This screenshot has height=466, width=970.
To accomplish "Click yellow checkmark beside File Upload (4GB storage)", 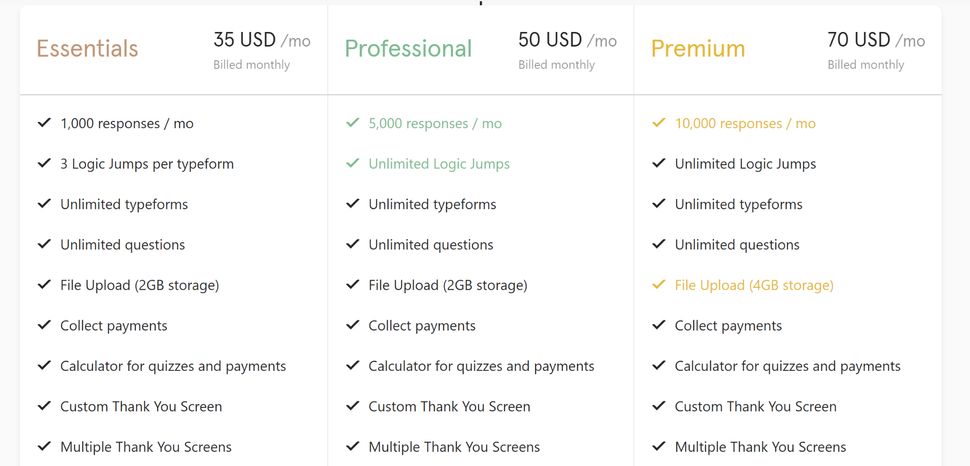I will click(659, 285).
